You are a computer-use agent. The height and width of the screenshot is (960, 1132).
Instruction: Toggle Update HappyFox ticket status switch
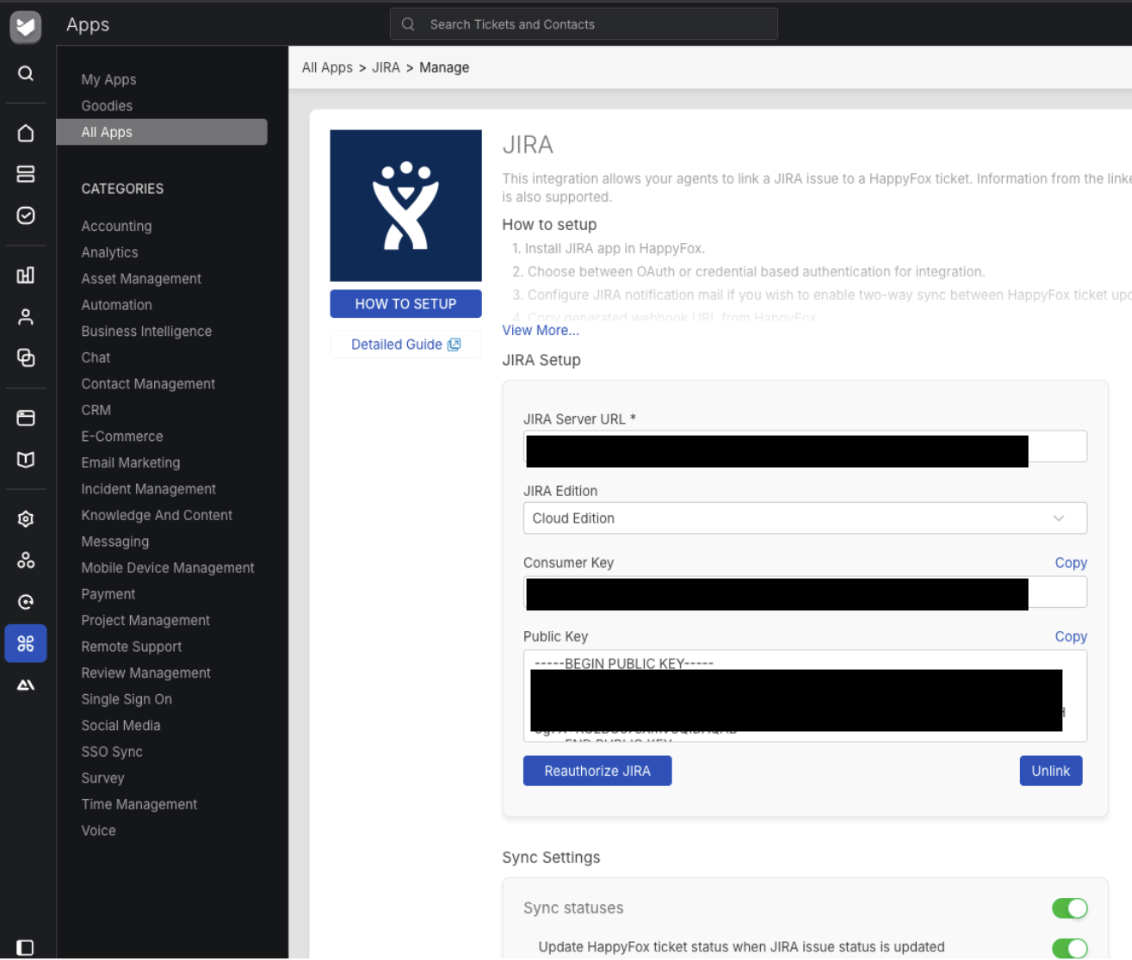(x=1069, y=947)
